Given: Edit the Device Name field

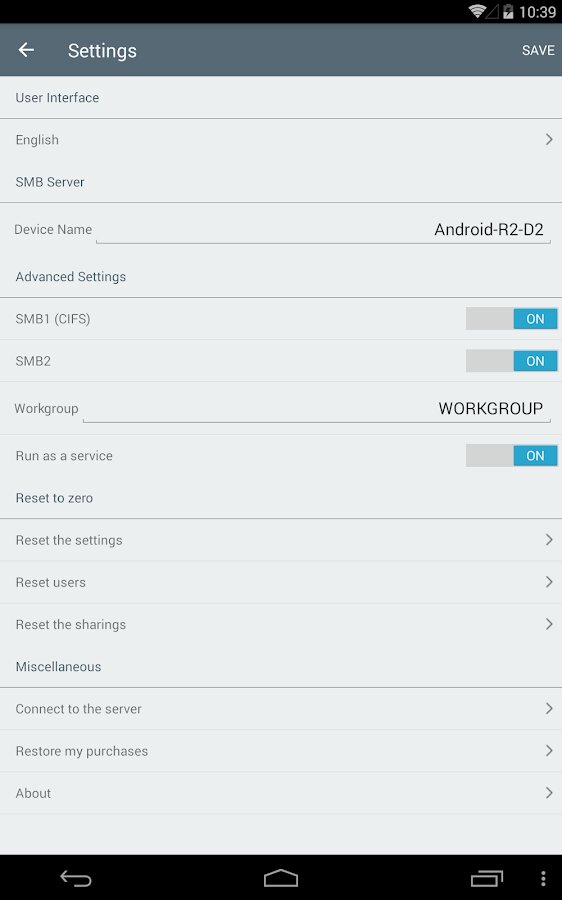Looking at the screenshot, I should [323, 230].
